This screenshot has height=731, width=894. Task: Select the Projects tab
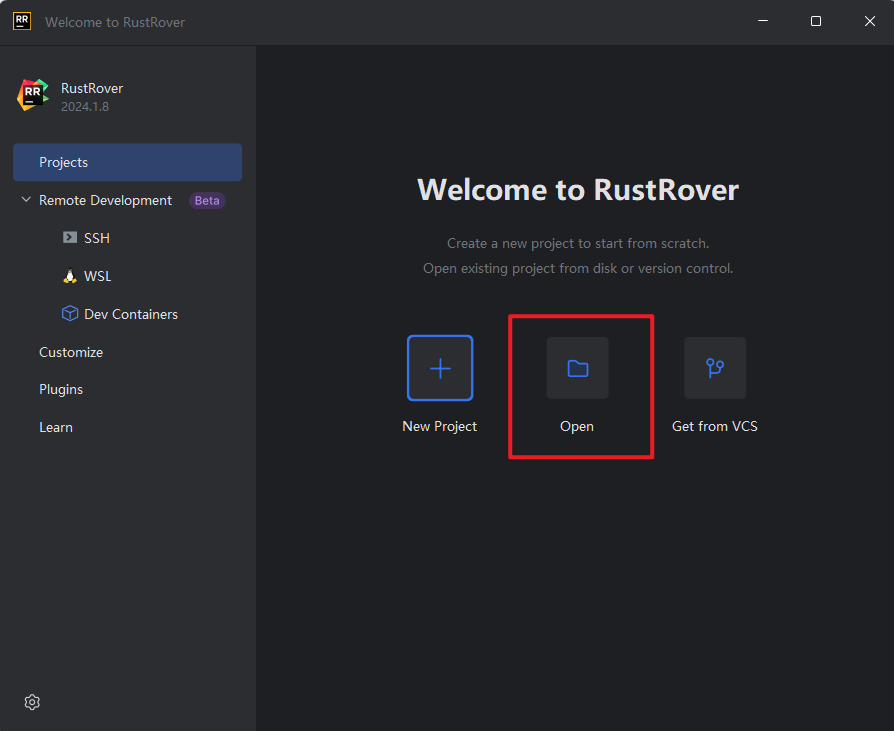[x=127, y=162]
